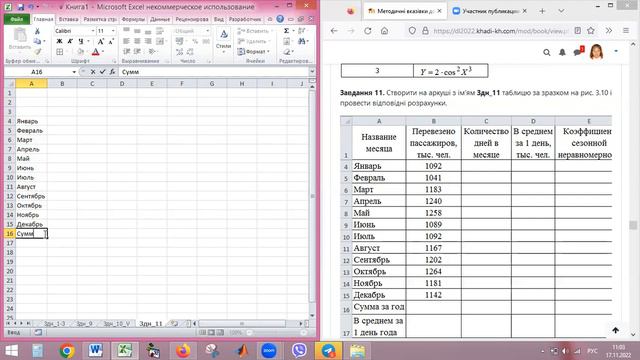Open the Стили styles gallery
This screenshot has height=360, width=640.
tap(223, 41)
